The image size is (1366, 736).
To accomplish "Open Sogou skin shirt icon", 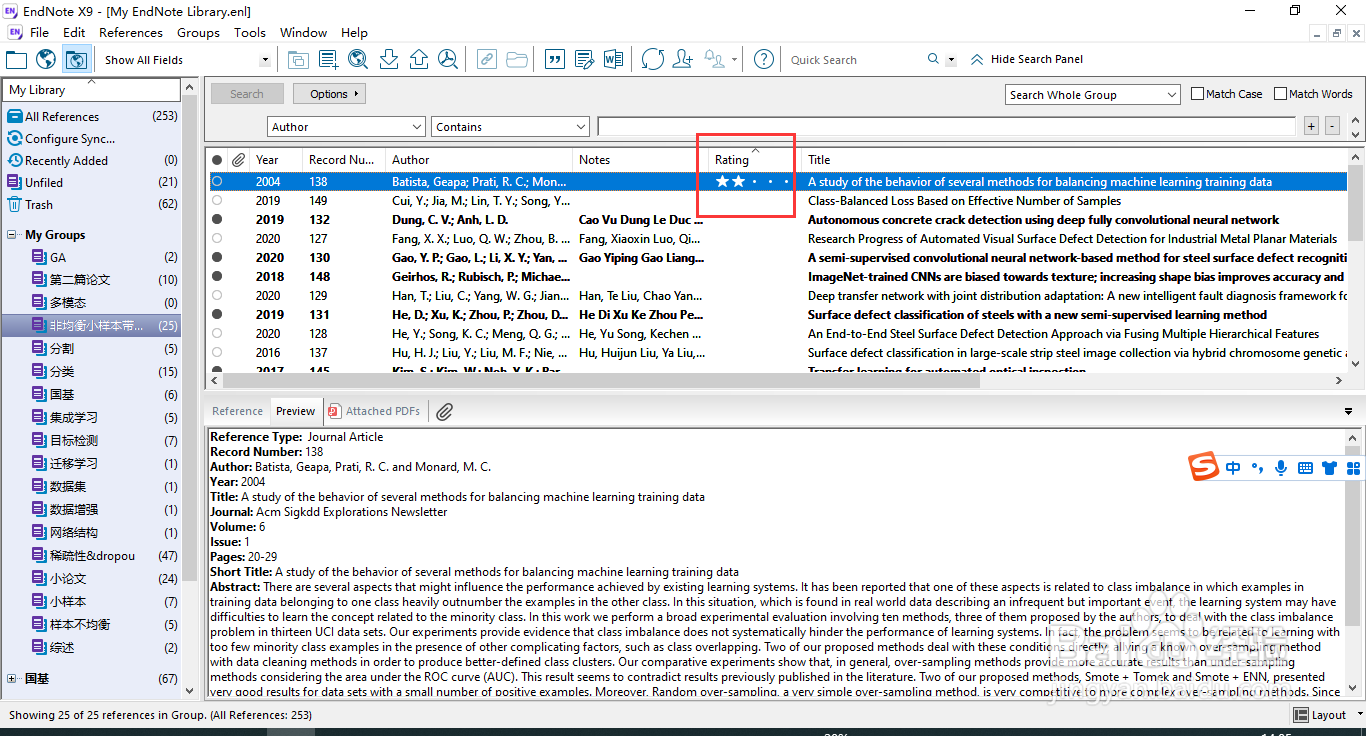I will tap(1329, 467).
